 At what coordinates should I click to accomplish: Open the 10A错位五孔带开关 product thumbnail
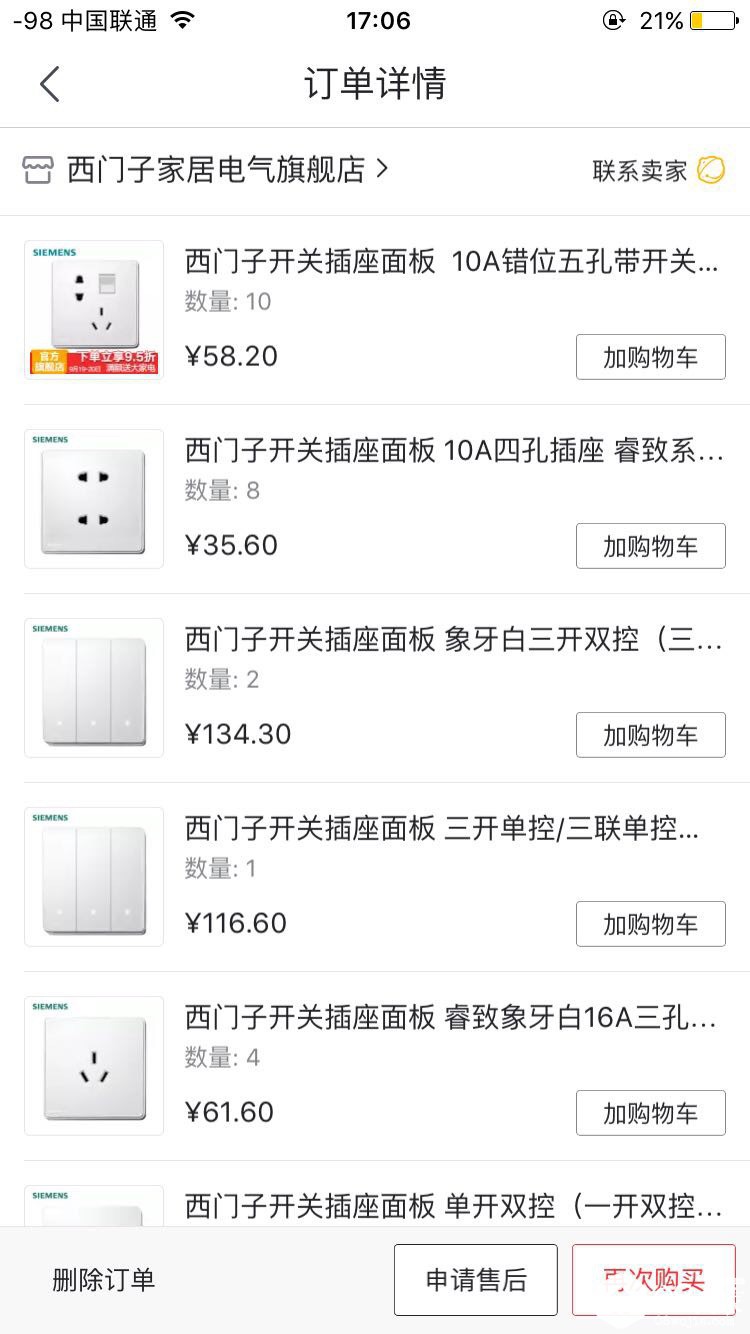point(94,309)
